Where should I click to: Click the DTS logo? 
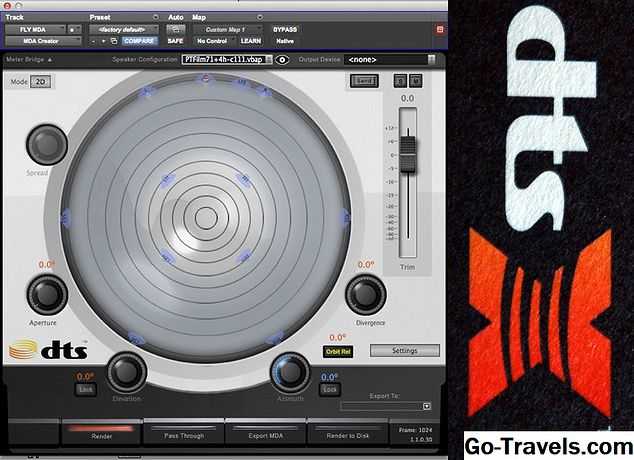(48, 350)
